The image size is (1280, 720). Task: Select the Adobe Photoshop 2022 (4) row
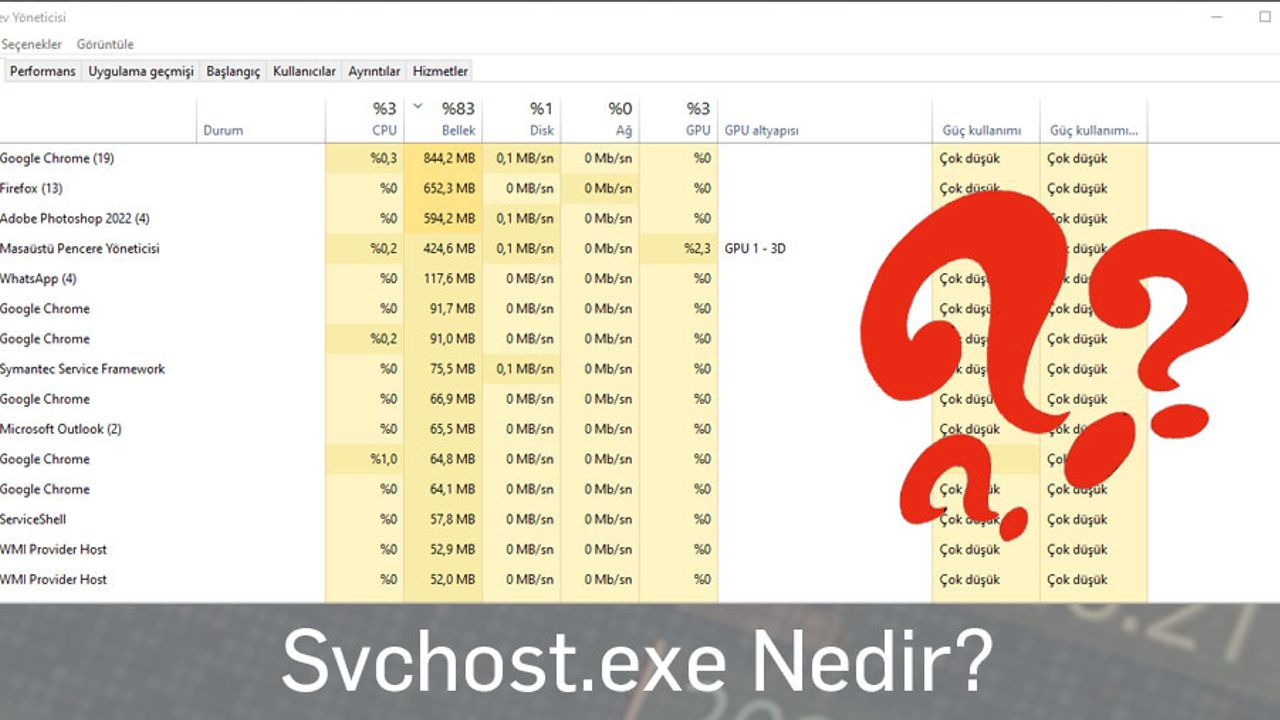574,218
